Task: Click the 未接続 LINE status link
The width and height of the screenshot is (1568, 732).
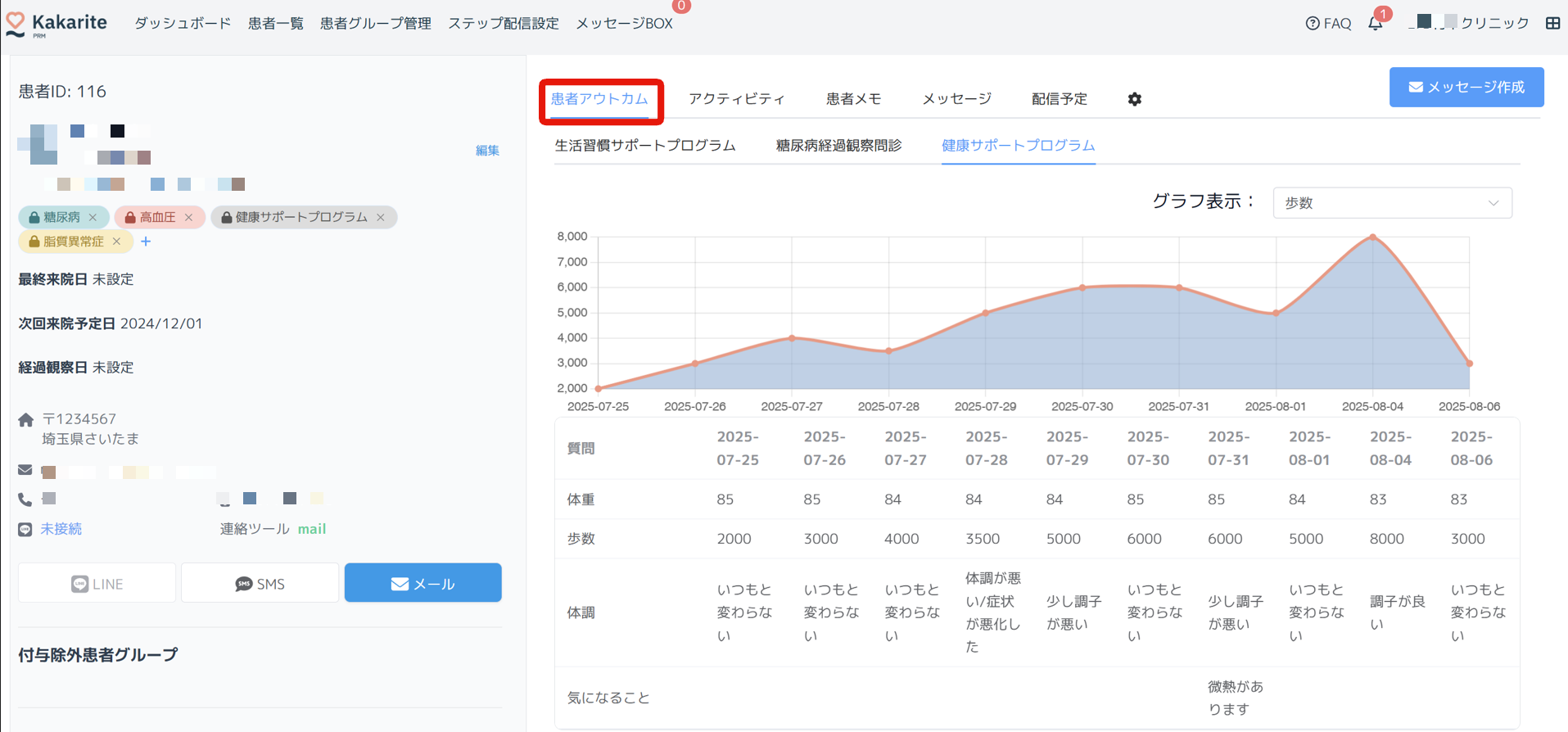Action: pyautogui.click(x=61, y=529)
